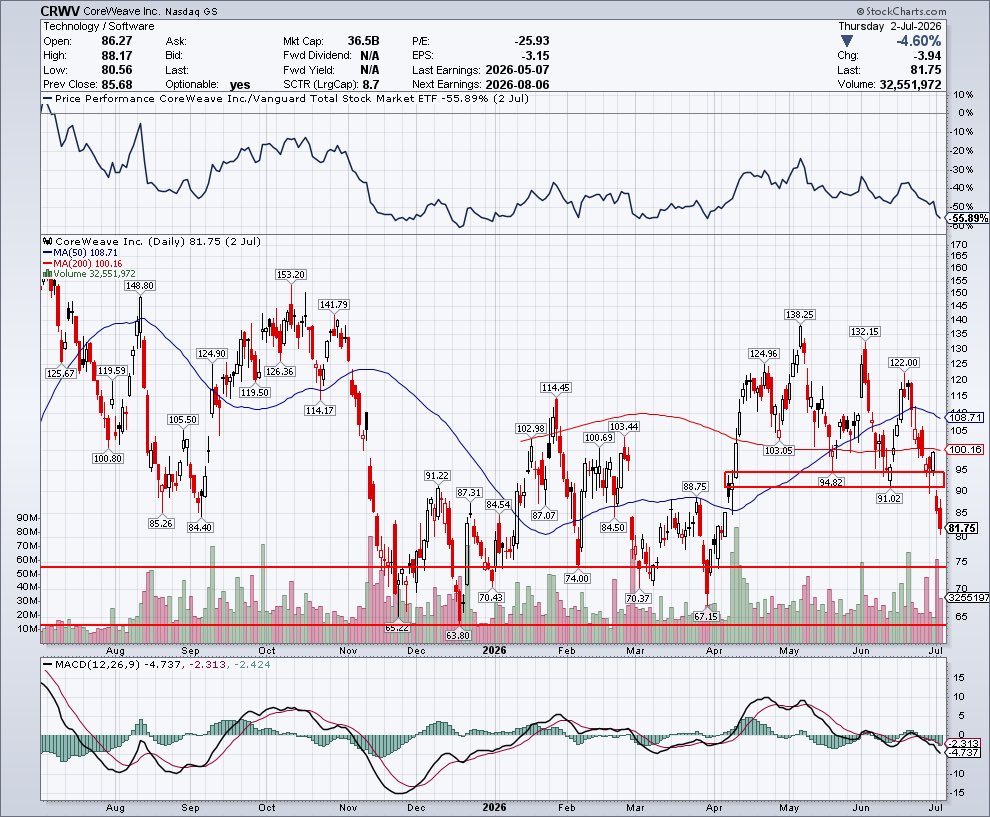Click the 125.67 price label

pos(61,373)
